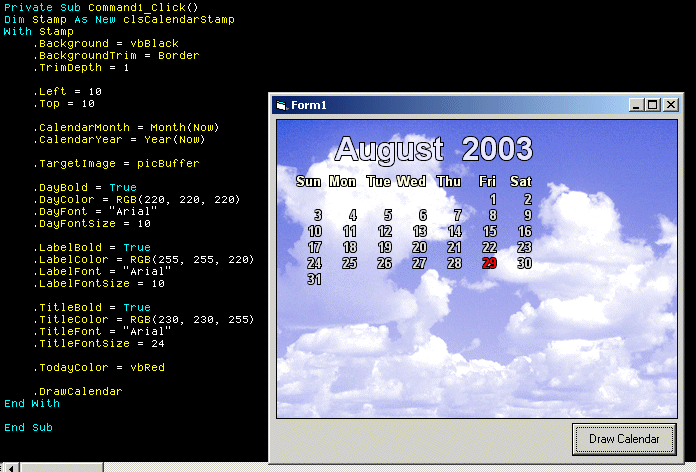Click today's date 29 in red
The image size is (696, 472).
click(489, 263)
